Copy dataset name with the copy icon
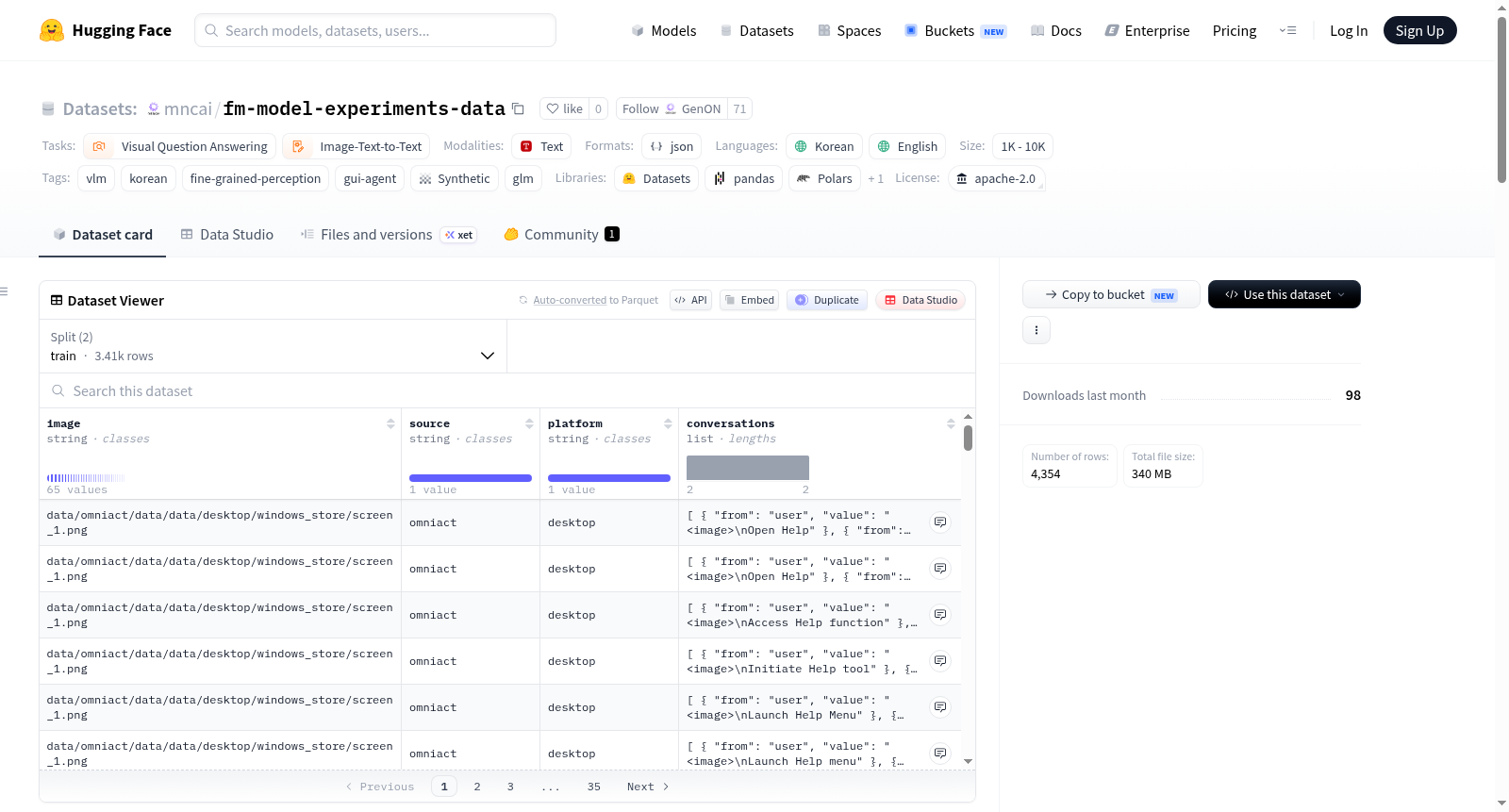Viewport: 1509px width, 812px height. (518, 108)
